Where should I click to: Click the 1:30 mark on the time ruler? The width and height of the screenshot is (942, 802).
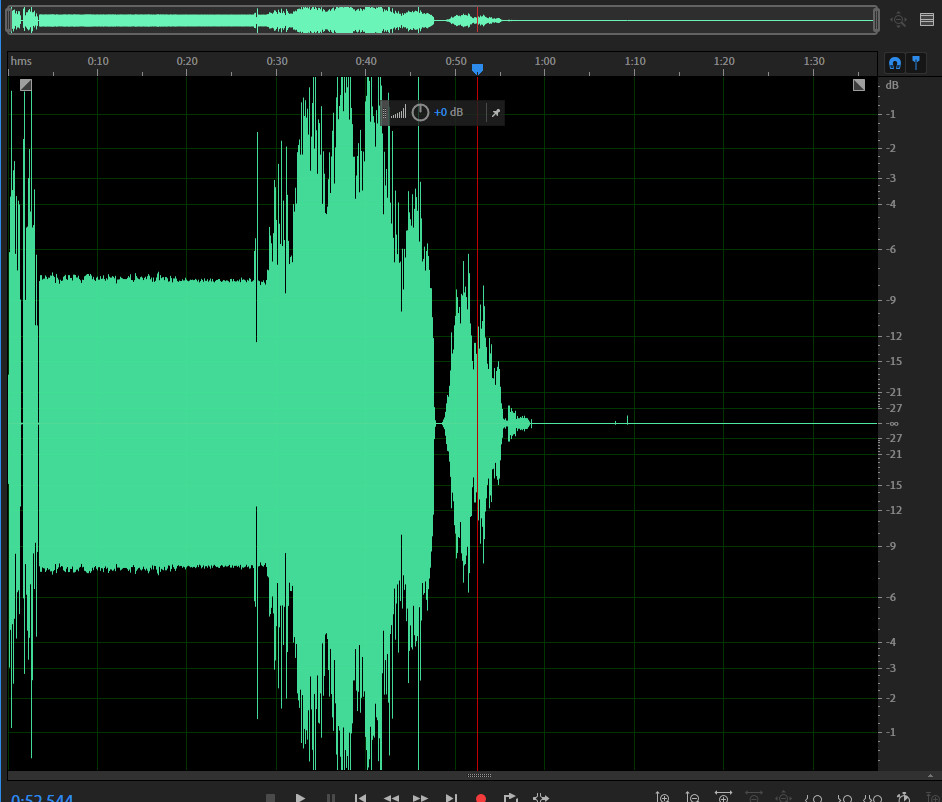[x=814, y=61]
